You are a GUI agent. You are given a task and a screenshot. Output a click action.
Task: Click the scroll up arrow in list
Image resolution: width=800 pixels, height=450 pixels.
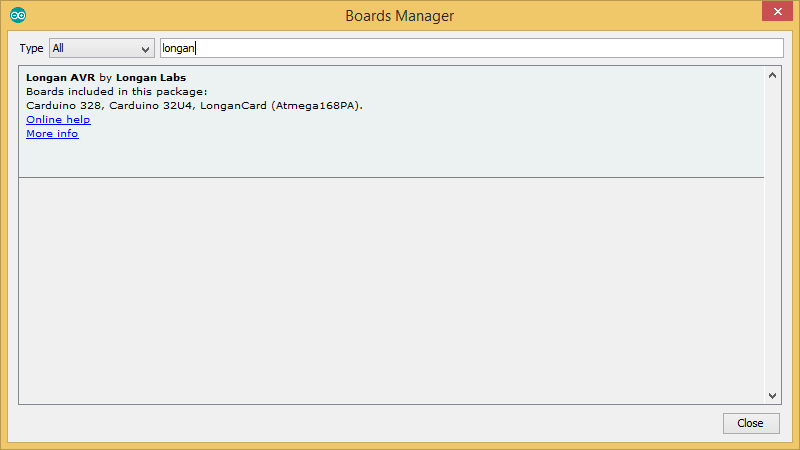772,76
